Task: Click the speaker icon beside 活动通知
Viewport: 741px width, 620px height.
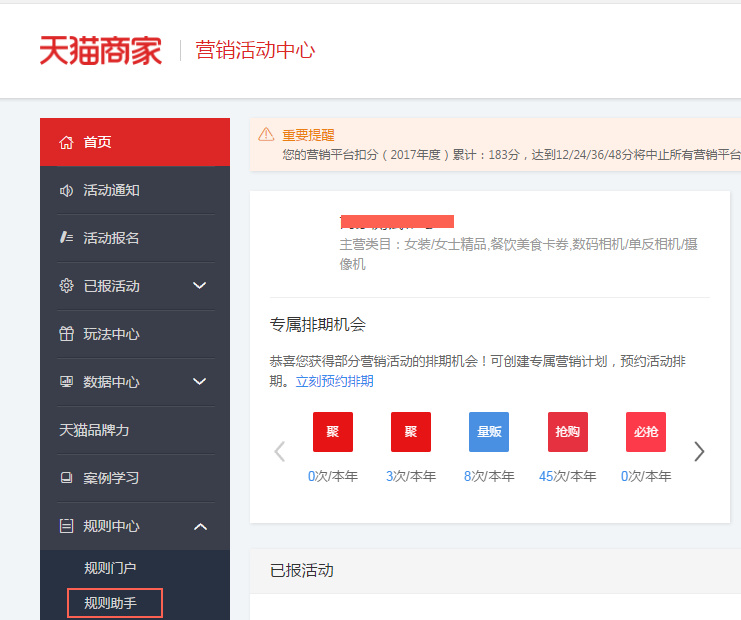Action: tap(66, 190)
